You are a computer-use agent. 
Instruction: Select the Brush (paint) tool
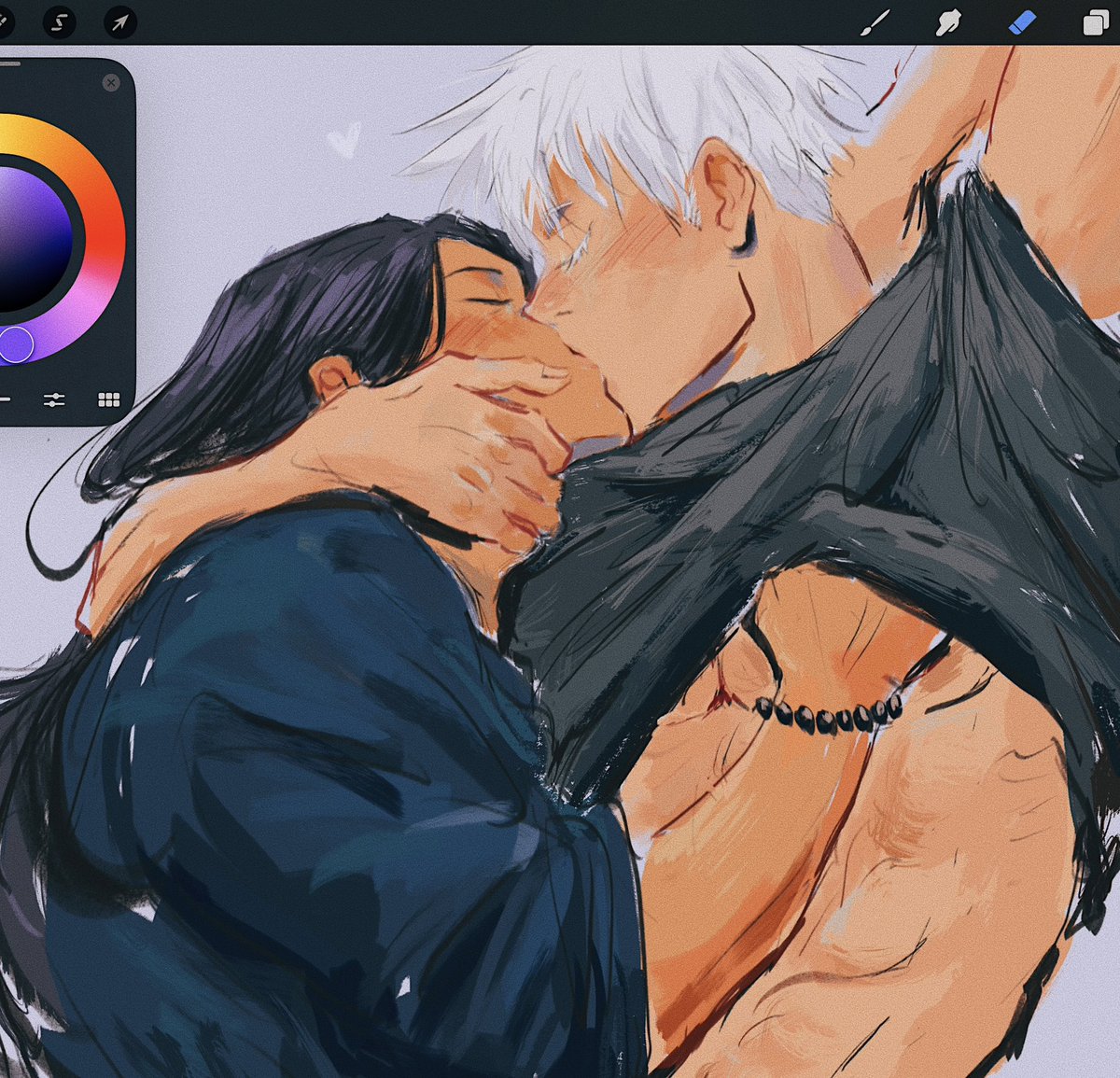point(875,22)
